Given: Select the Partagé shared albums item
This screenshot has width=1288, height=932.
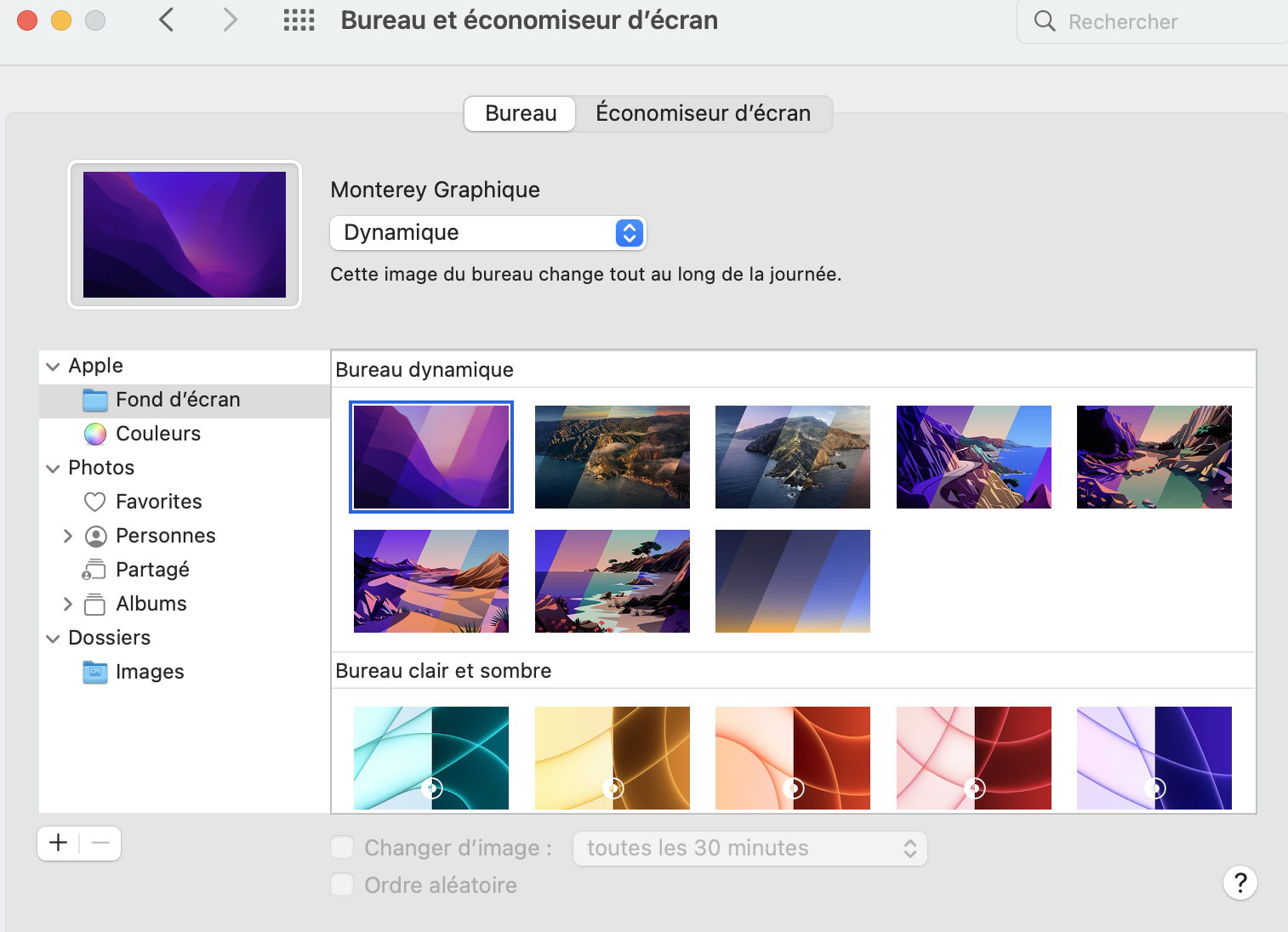Looking at the screenshot, I should click(152, 570).
